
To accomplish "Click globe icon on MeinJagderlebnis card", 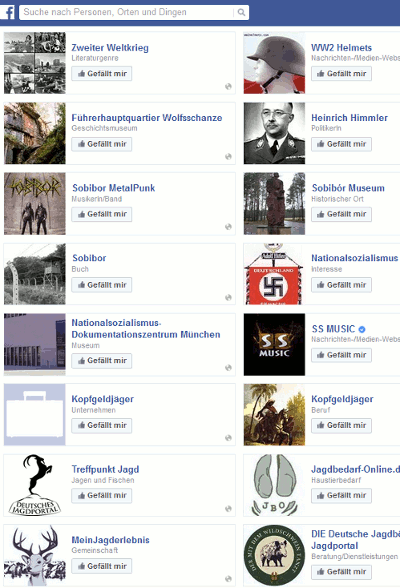I will [228, 579].
